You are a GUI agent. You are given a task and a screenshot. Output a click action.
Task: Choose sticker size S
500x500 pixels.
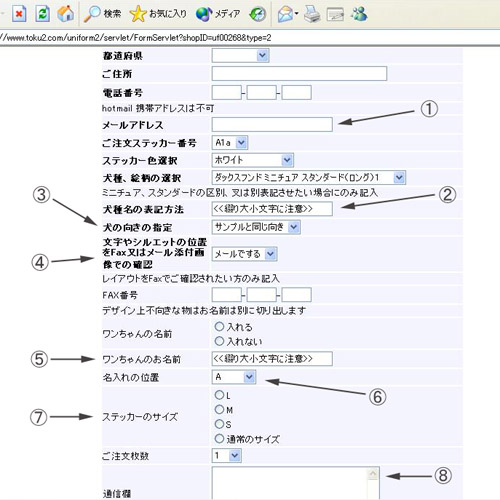pos(219,424)
